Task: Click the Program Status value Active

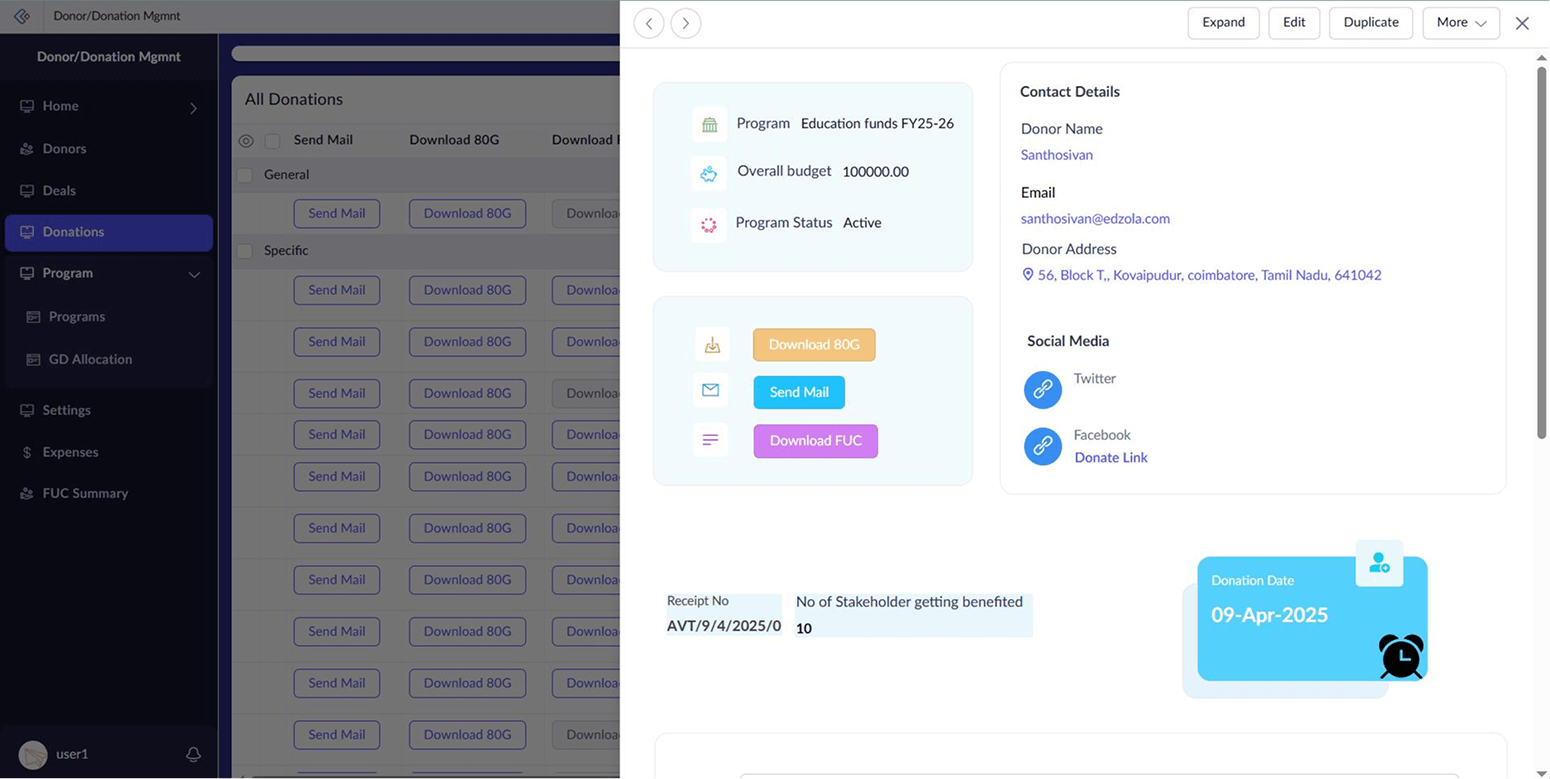Action: tap(862, 223)
